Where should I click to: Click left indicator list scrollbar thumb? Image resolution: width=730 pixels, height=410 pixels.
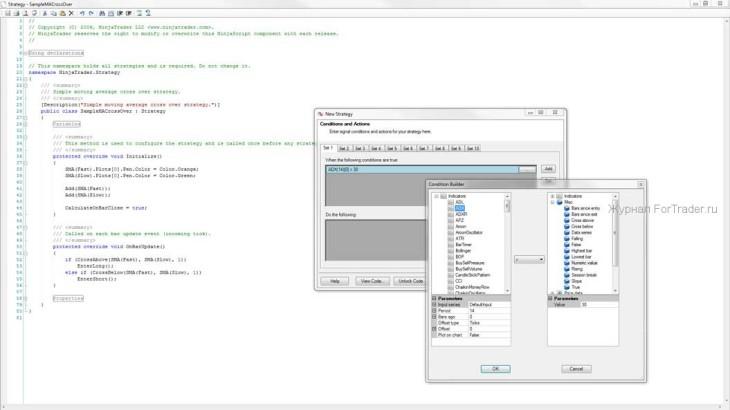507,206
